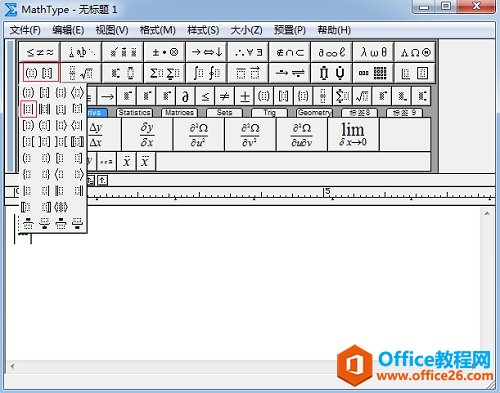Open the fence templates palette button
This screenshot has width=500, height=393.
pos(40,73)
